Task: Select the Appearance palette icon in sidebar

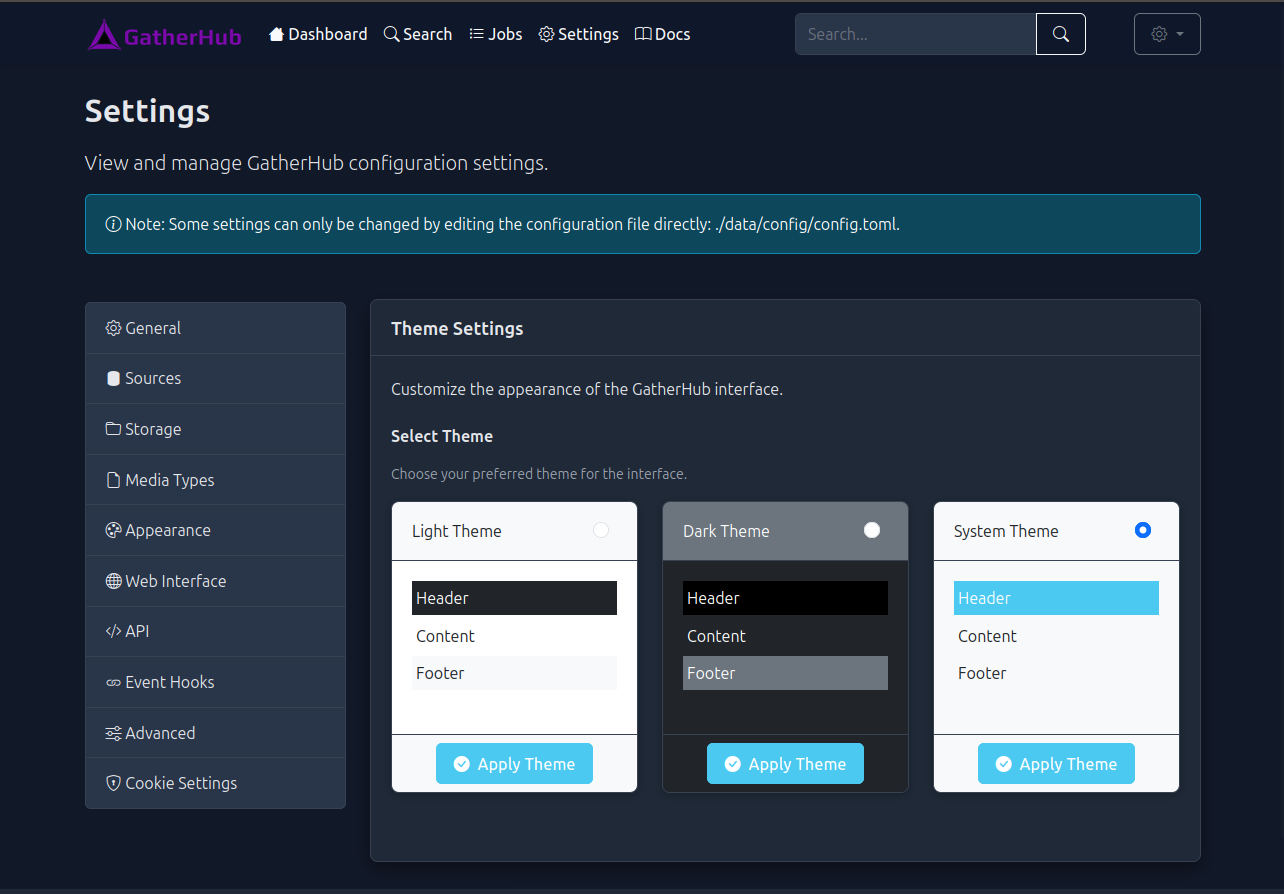Action: [112, 530]
